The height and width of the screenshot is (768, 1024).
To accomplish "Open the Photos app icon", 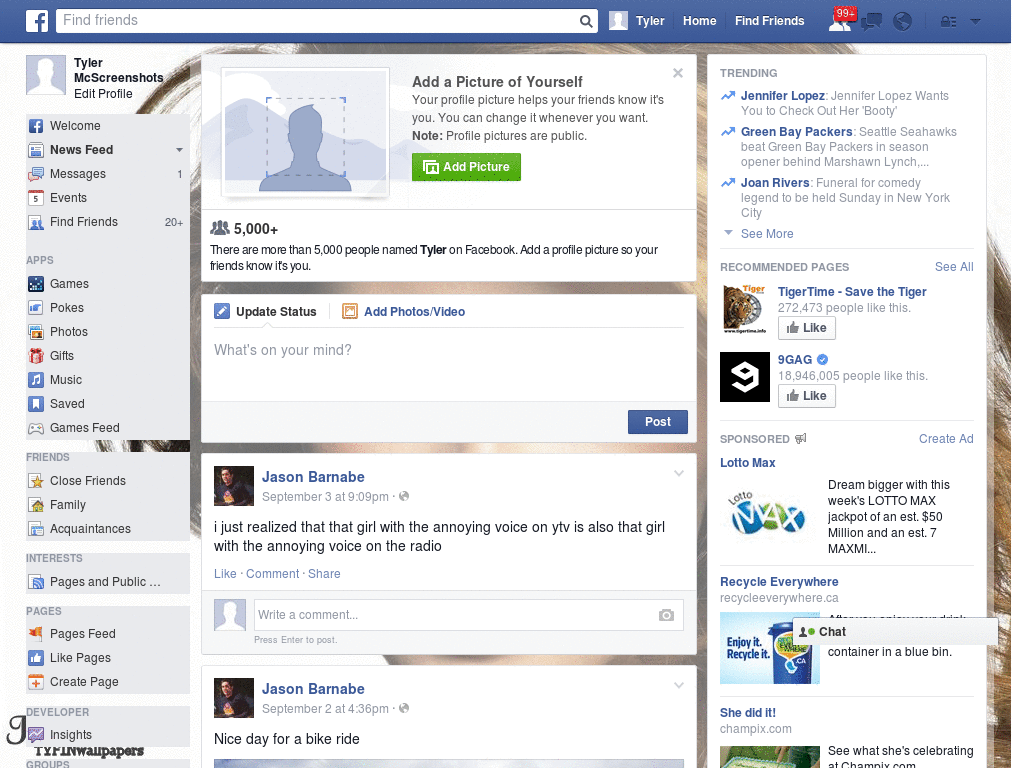I will 36,332.
